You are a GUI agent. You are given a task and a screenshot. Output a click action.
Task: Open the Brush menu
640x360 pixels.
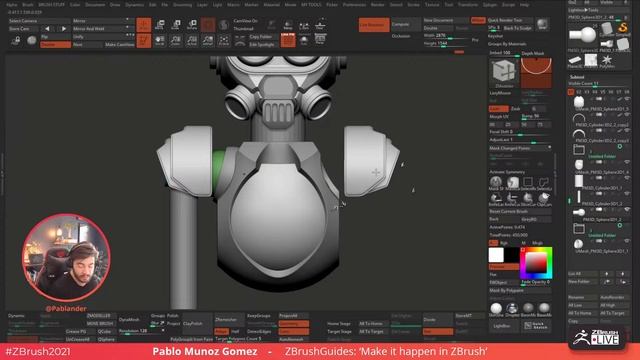(28, 5)
